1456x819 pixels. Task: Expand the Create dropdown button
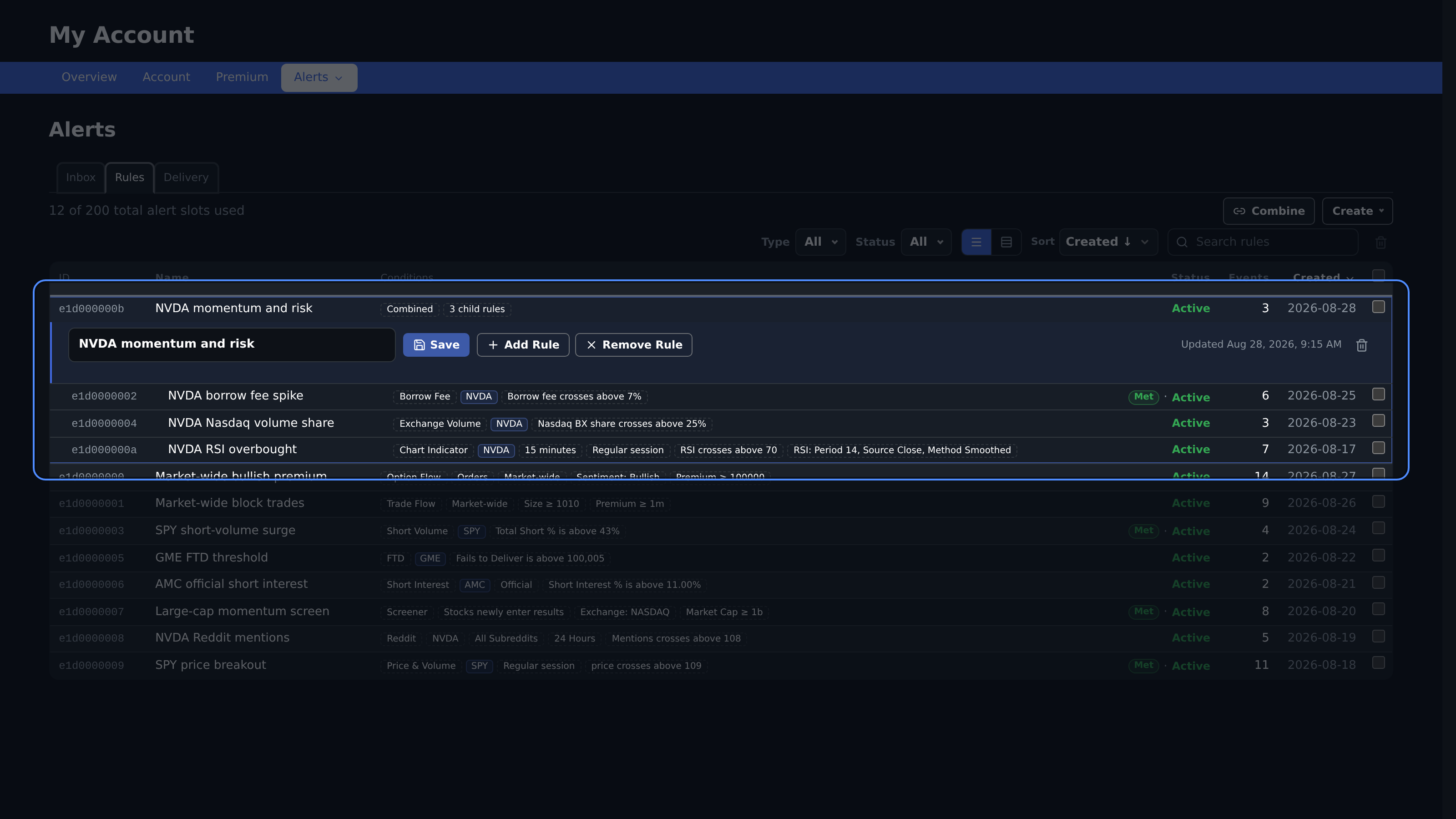tap(1357, 211)
